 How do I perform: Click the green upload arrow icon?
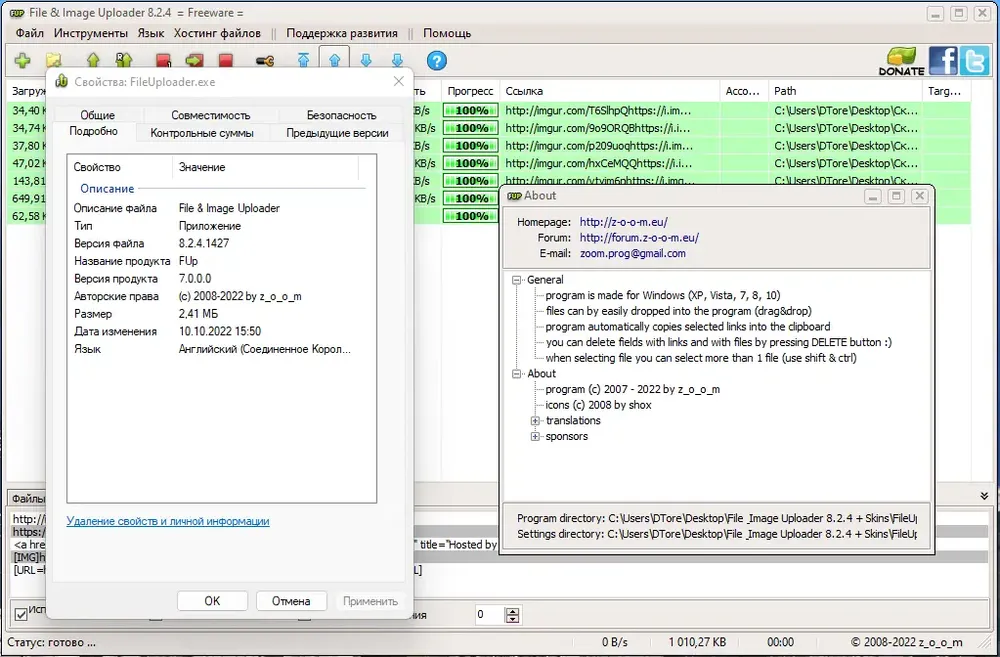[x=93, y=61]
